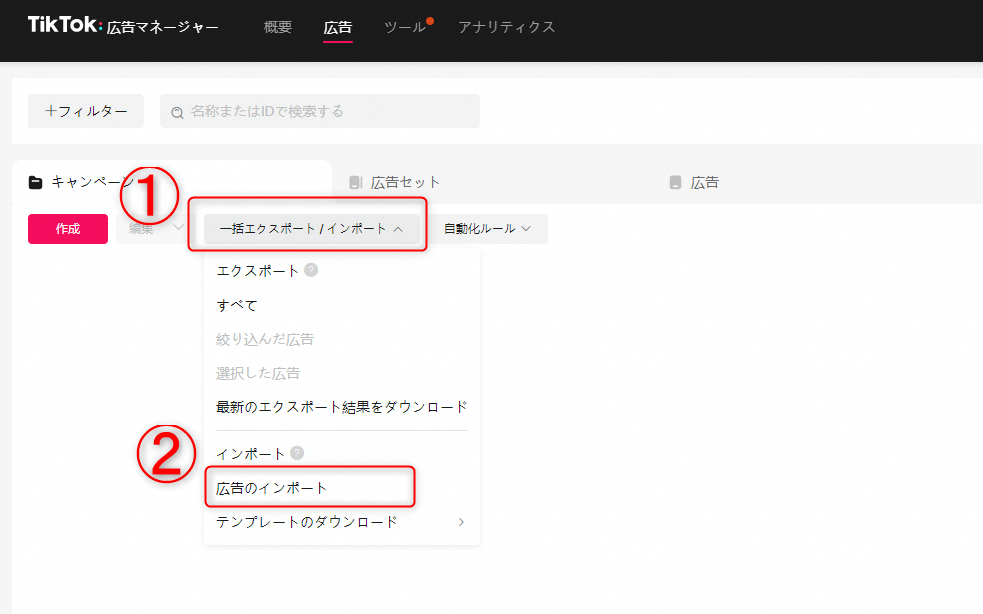Viewport: 983px width, 614px height.
Task: Click the TikTok logo in header
Action: [x=64, y=26]
